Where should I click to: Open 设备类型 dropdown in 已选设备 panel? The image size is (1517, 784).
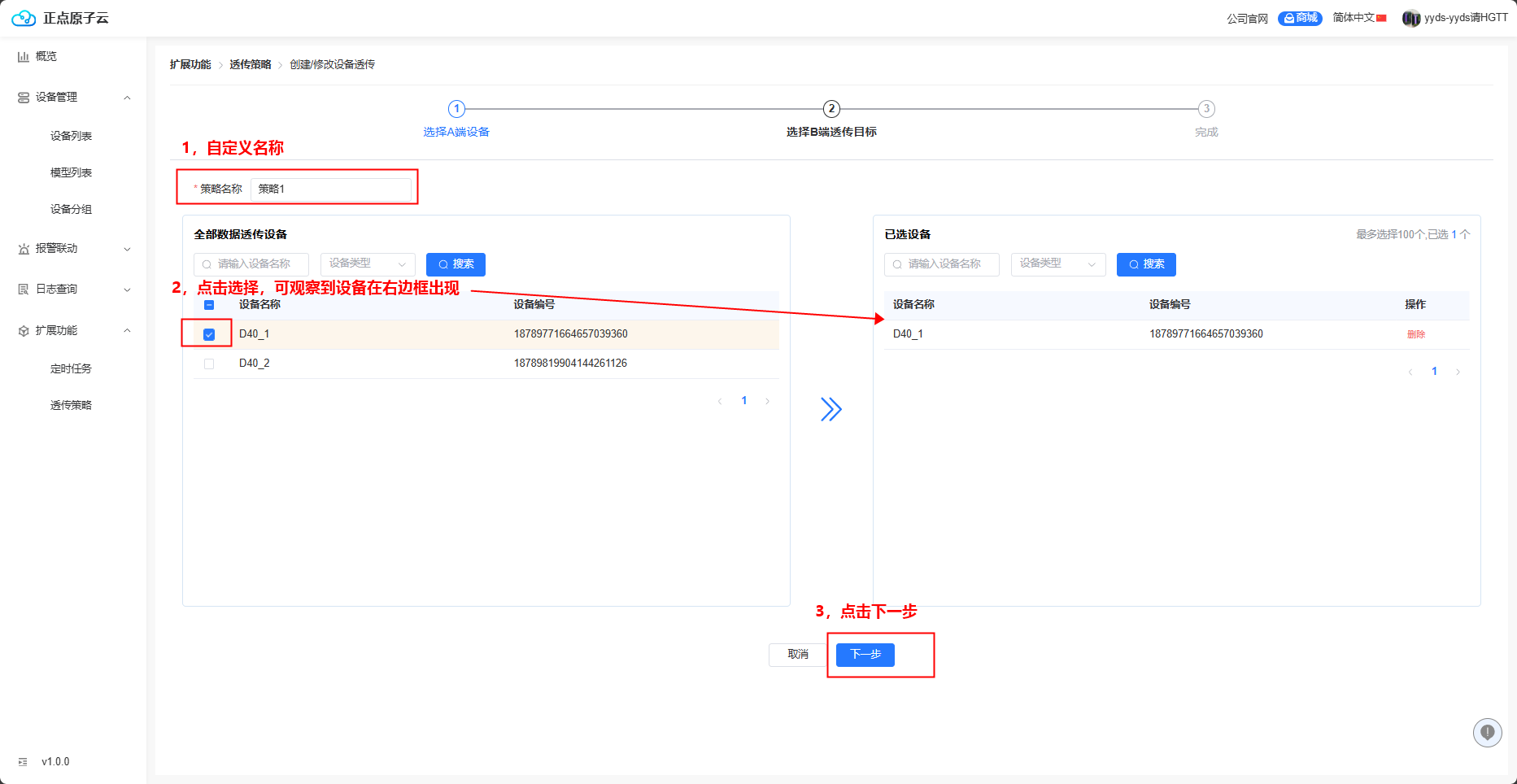point(1058,264)
